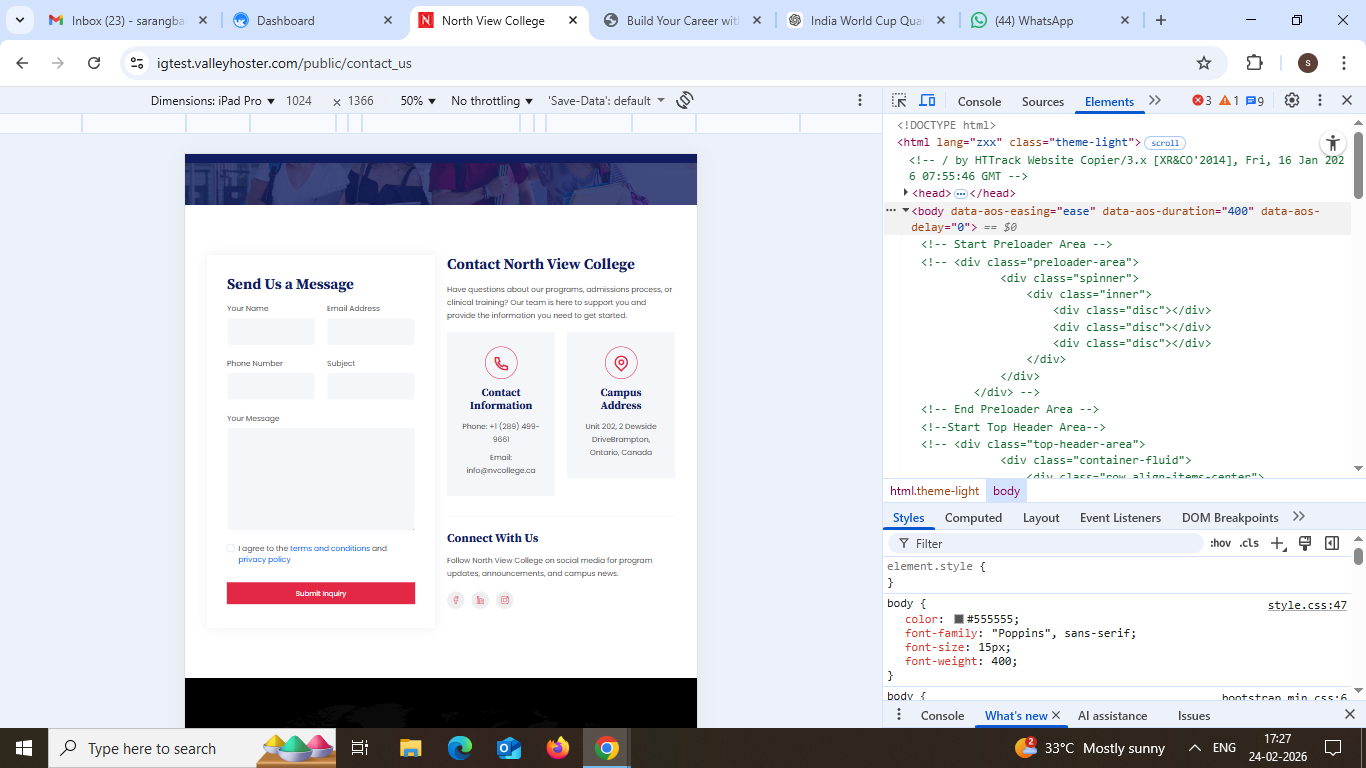The height and width of the screenshot is (768, 1366).
Task: Open DOM Breakpoints tab
Action: (x=1230, y=517)
